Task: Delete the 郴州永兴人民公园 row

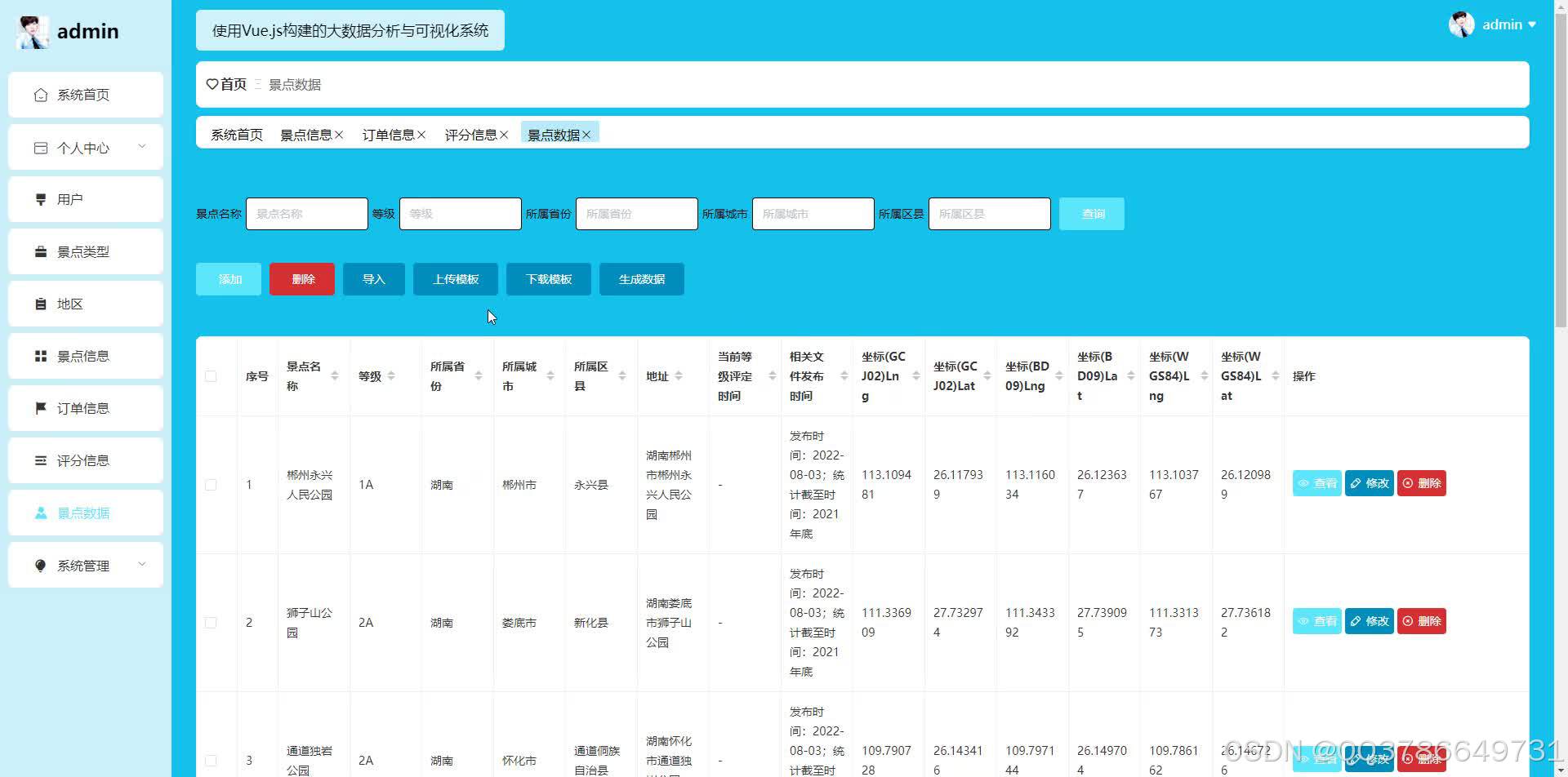Action: point(1422,483)
